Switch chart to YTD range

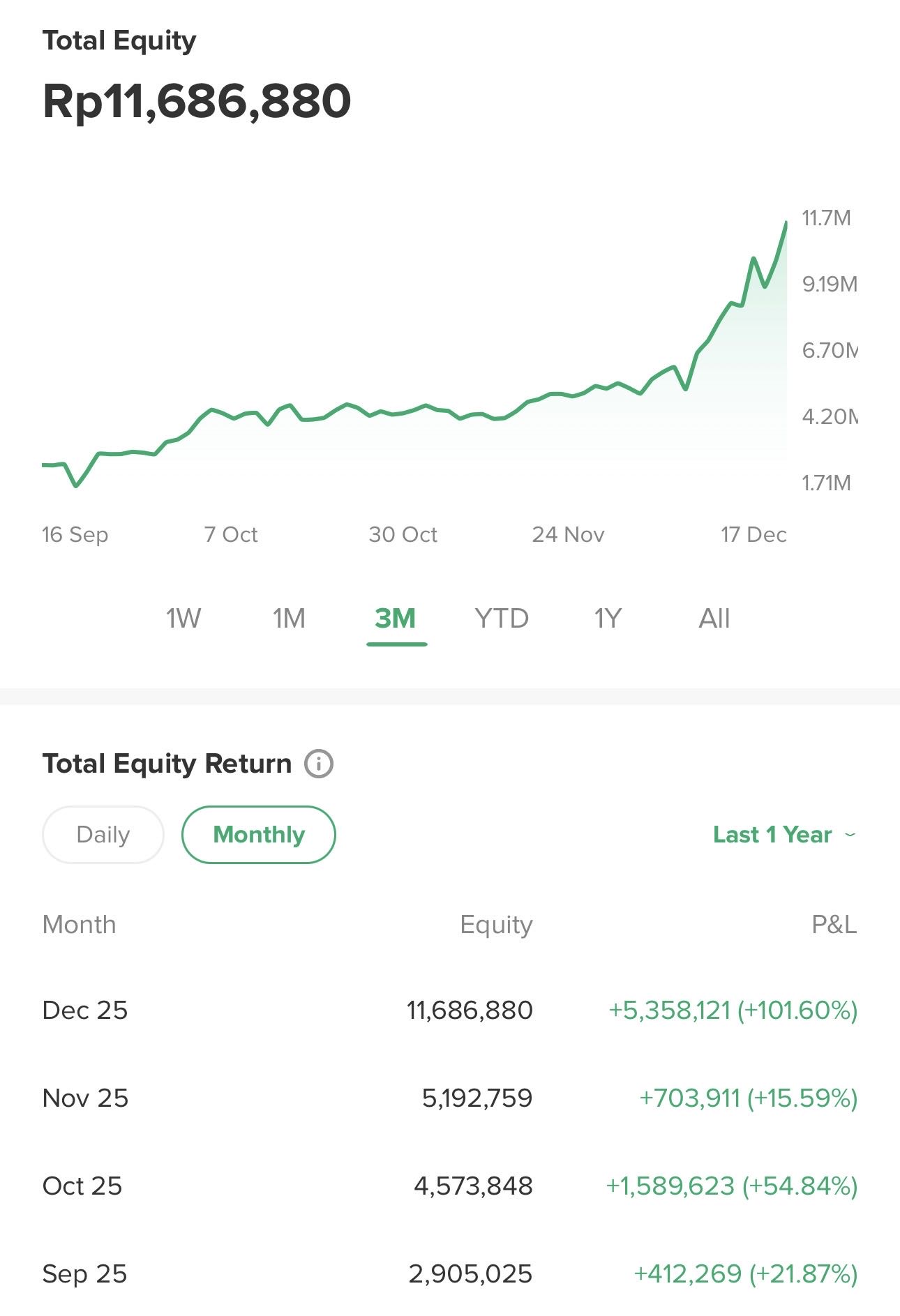click(502, 619)
